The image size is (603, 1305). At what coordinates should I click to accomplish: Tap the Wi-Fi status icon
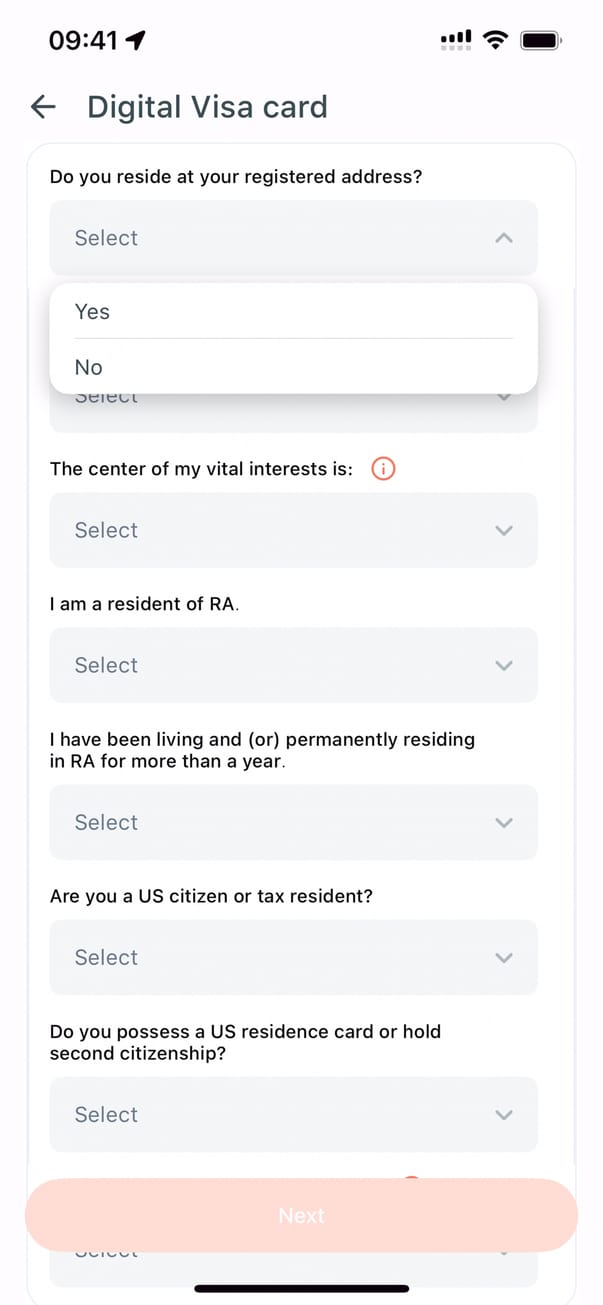[x=494, y=40]
